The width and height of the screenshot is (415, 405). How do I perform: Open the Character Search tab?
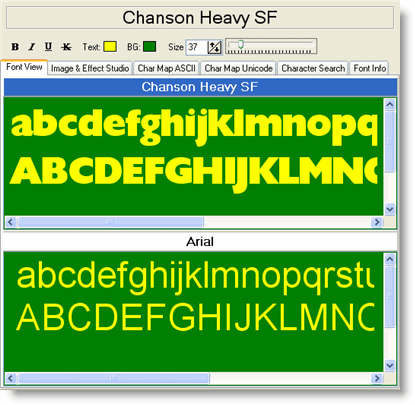(313, 68)
